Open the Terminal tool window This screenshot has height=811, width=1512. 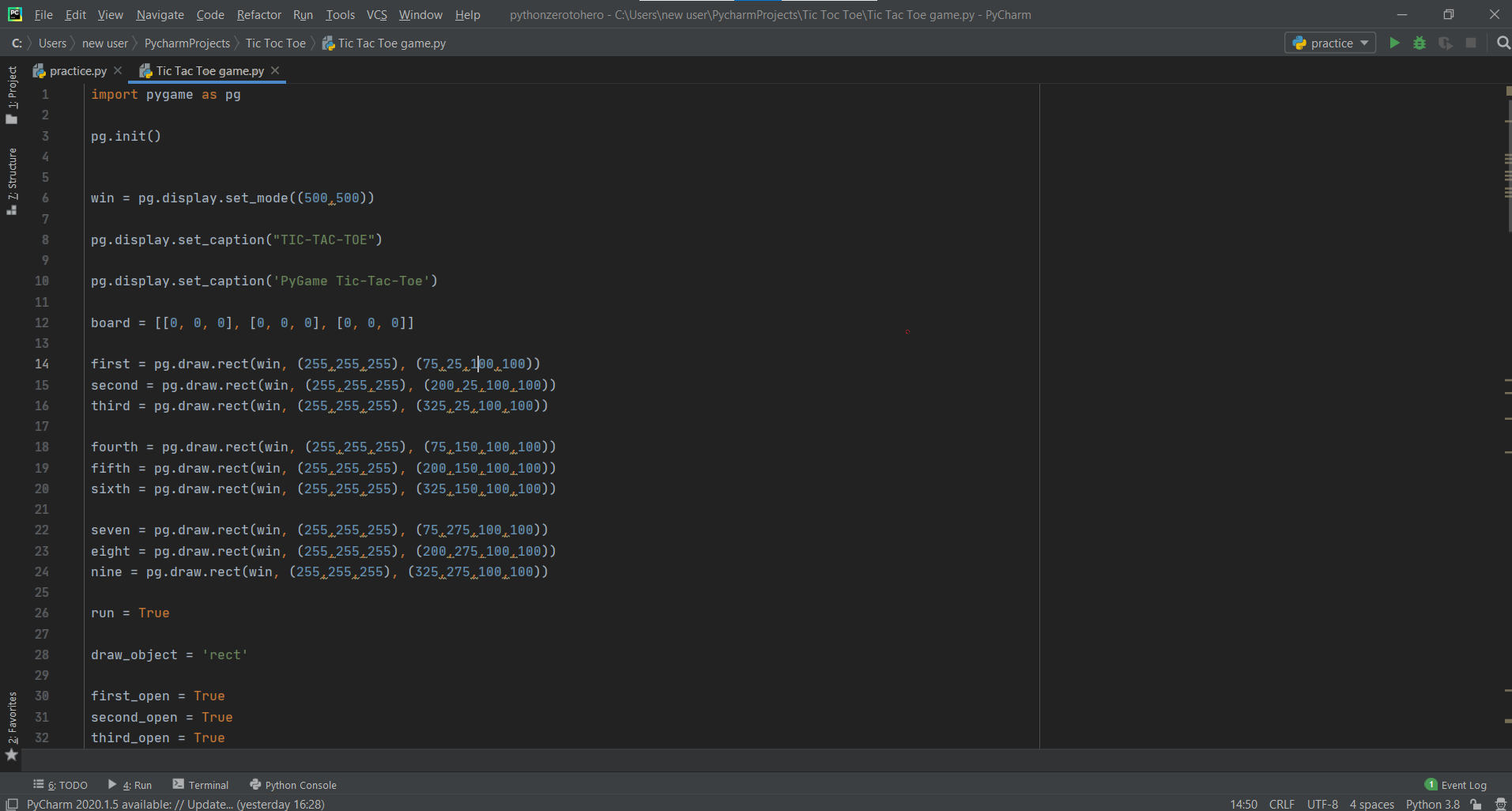tap(201, 785)
